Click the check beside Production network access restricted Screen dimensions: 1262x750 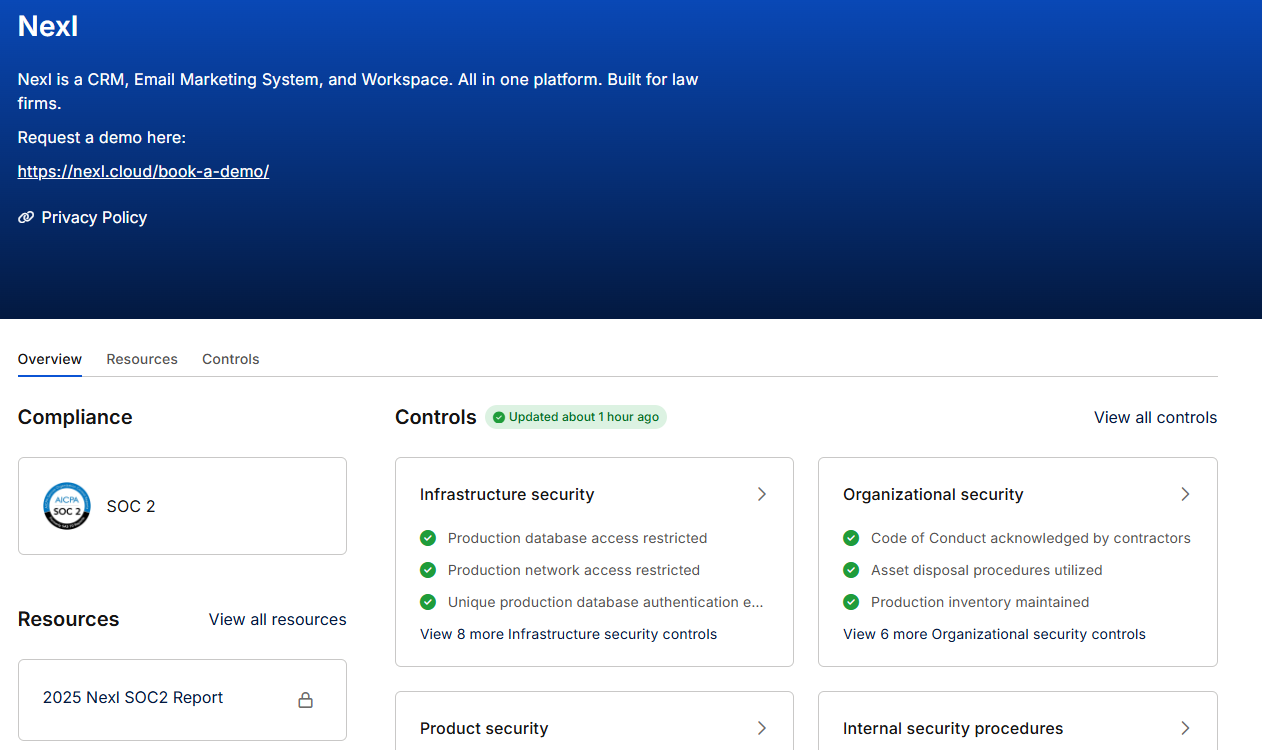coord(428,570)
